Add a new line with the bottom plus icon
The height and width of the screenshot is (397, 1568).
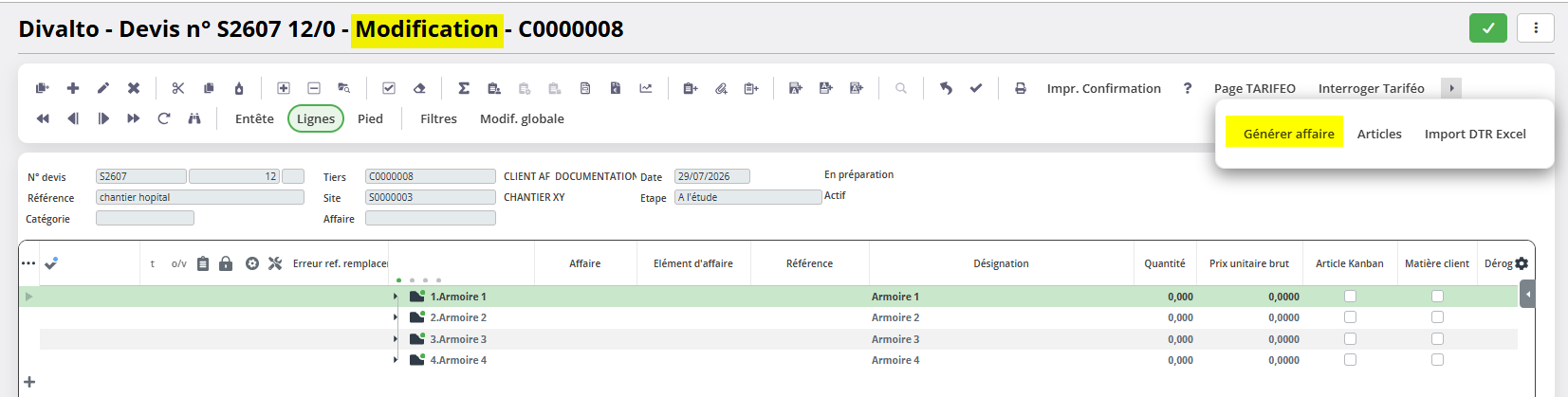point(29,382)
